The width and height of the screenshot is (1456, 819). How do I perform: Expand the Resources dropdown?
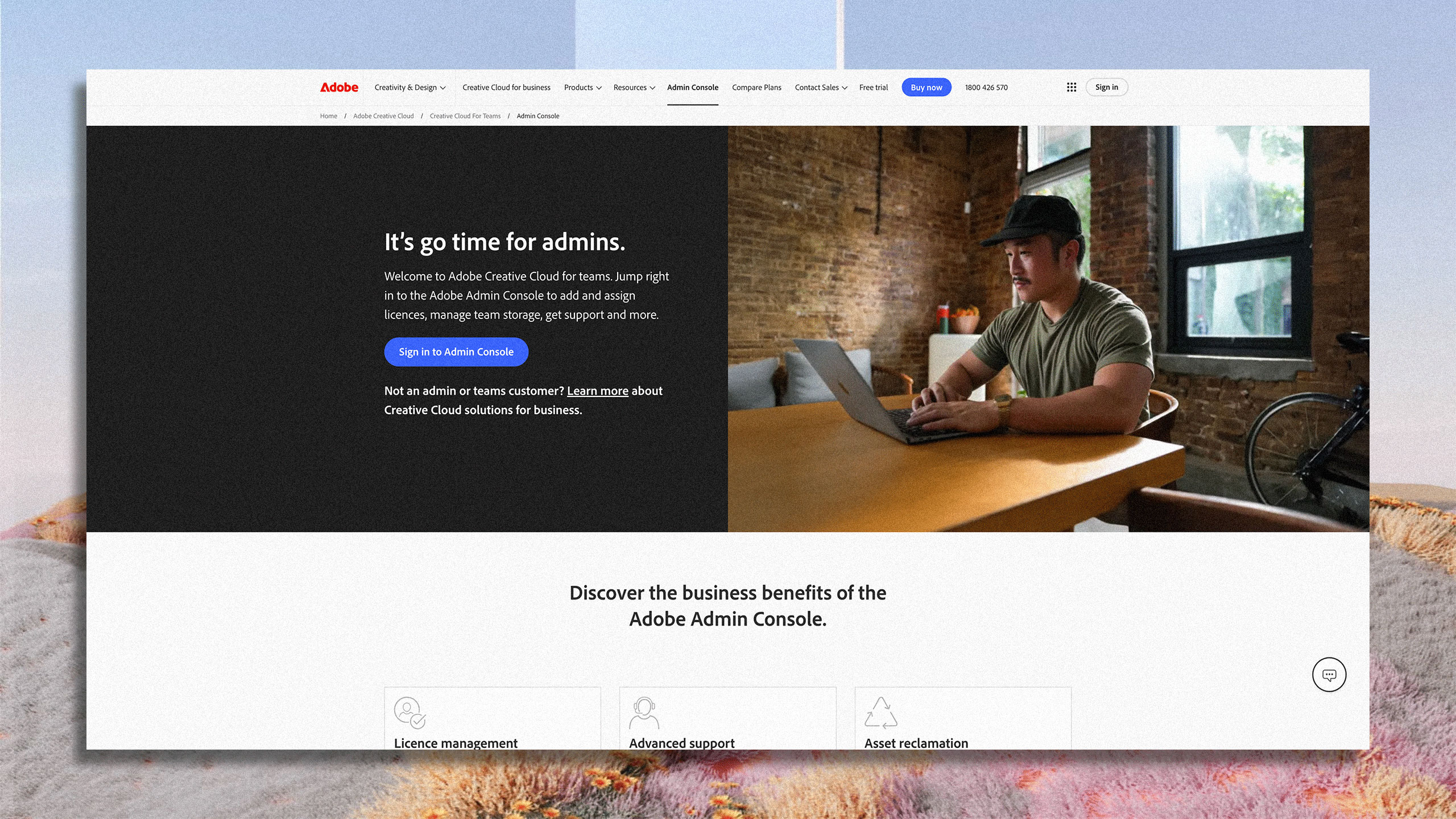[634, 87]
